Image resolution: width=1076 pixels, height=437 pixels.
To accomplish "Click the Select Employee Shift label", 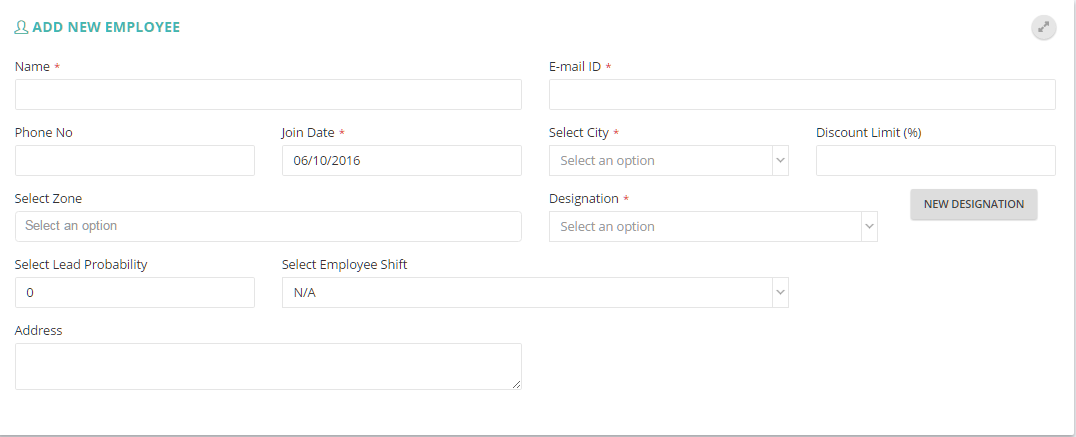I will 344,265.
